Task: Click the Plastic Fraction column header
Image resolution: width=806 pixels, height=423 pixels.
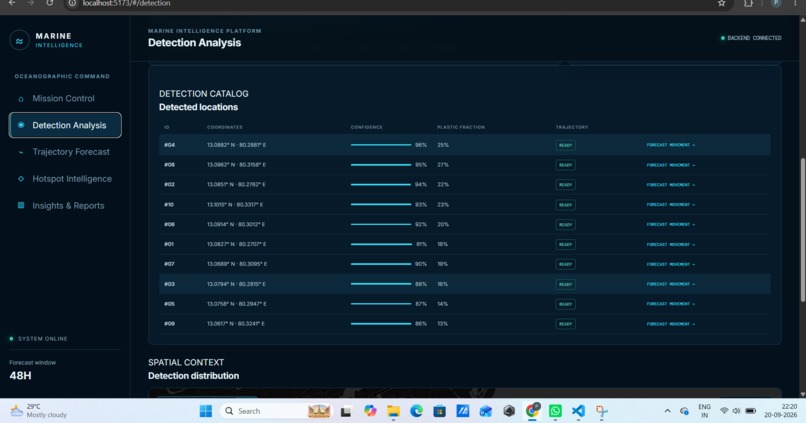Action: 461,127
